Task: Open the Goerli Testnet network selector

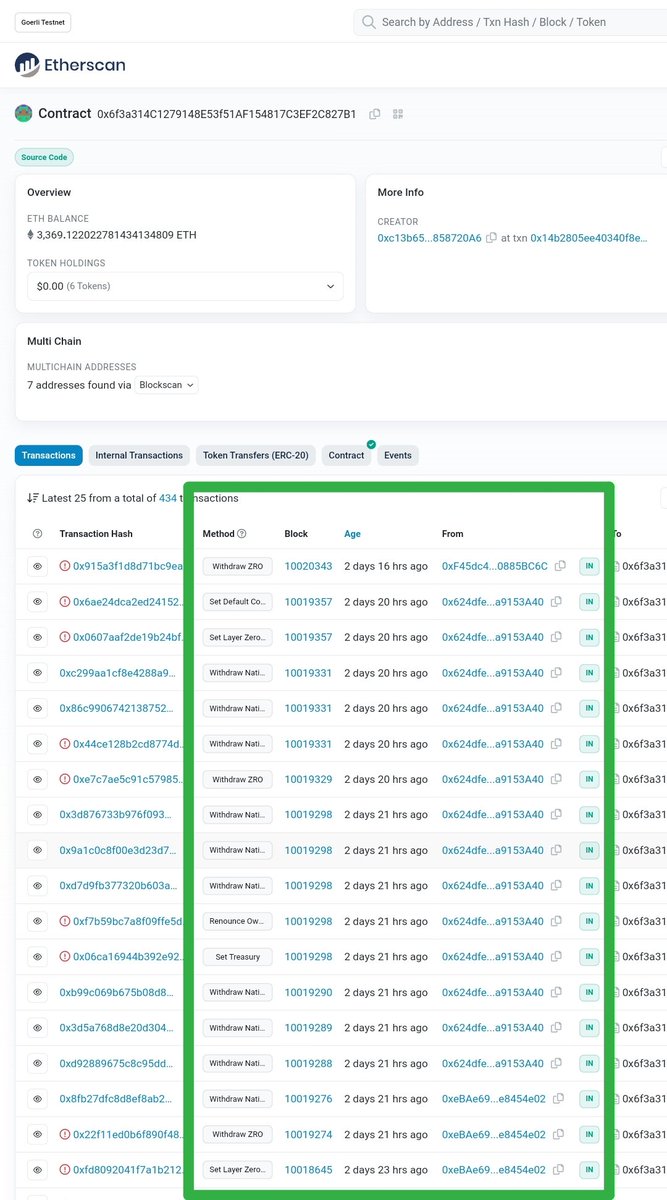Action: point(43,22)
